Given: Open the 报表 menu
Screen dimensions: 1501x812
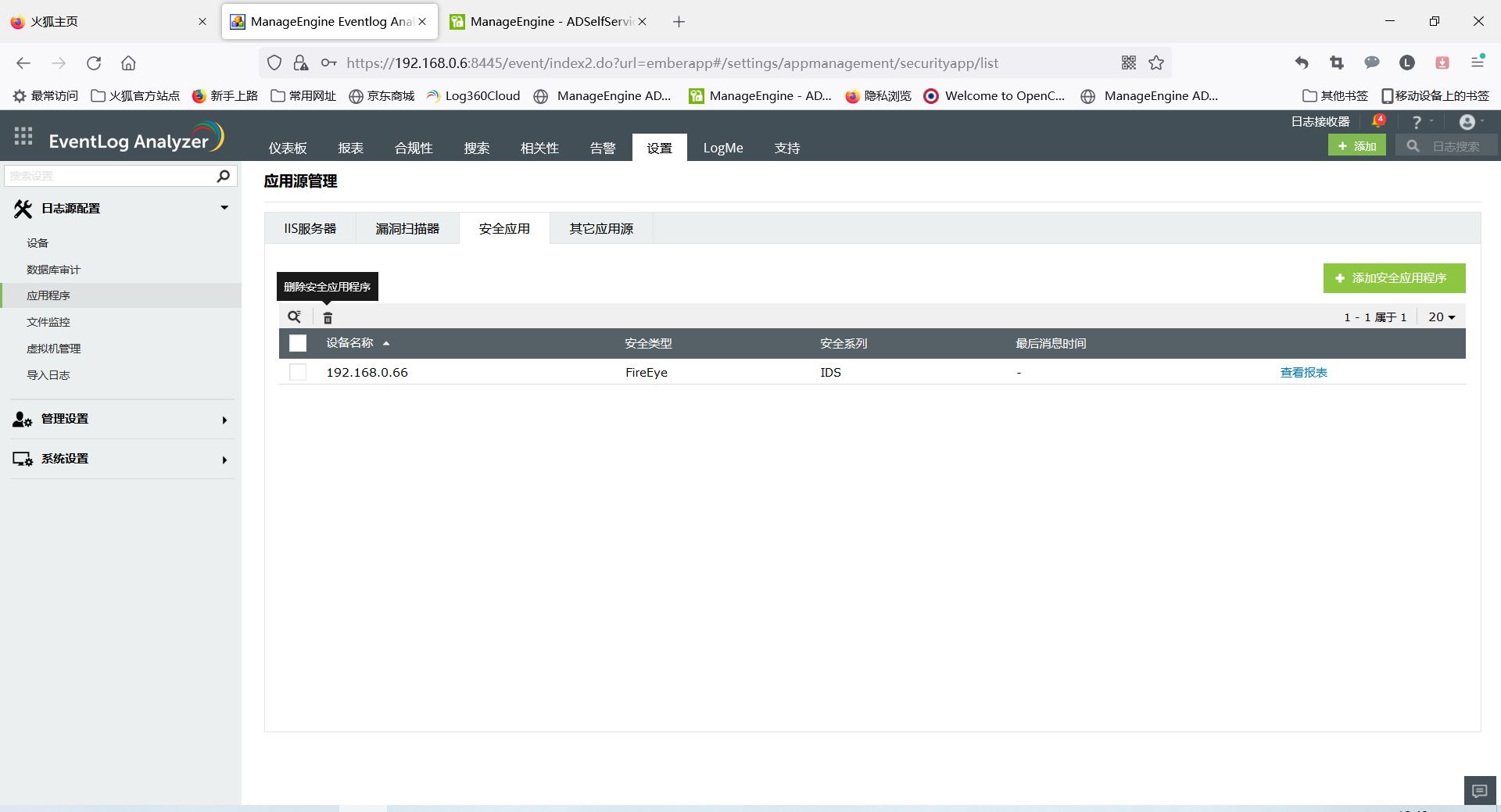Looking at the screenshot, I should 351,148.
